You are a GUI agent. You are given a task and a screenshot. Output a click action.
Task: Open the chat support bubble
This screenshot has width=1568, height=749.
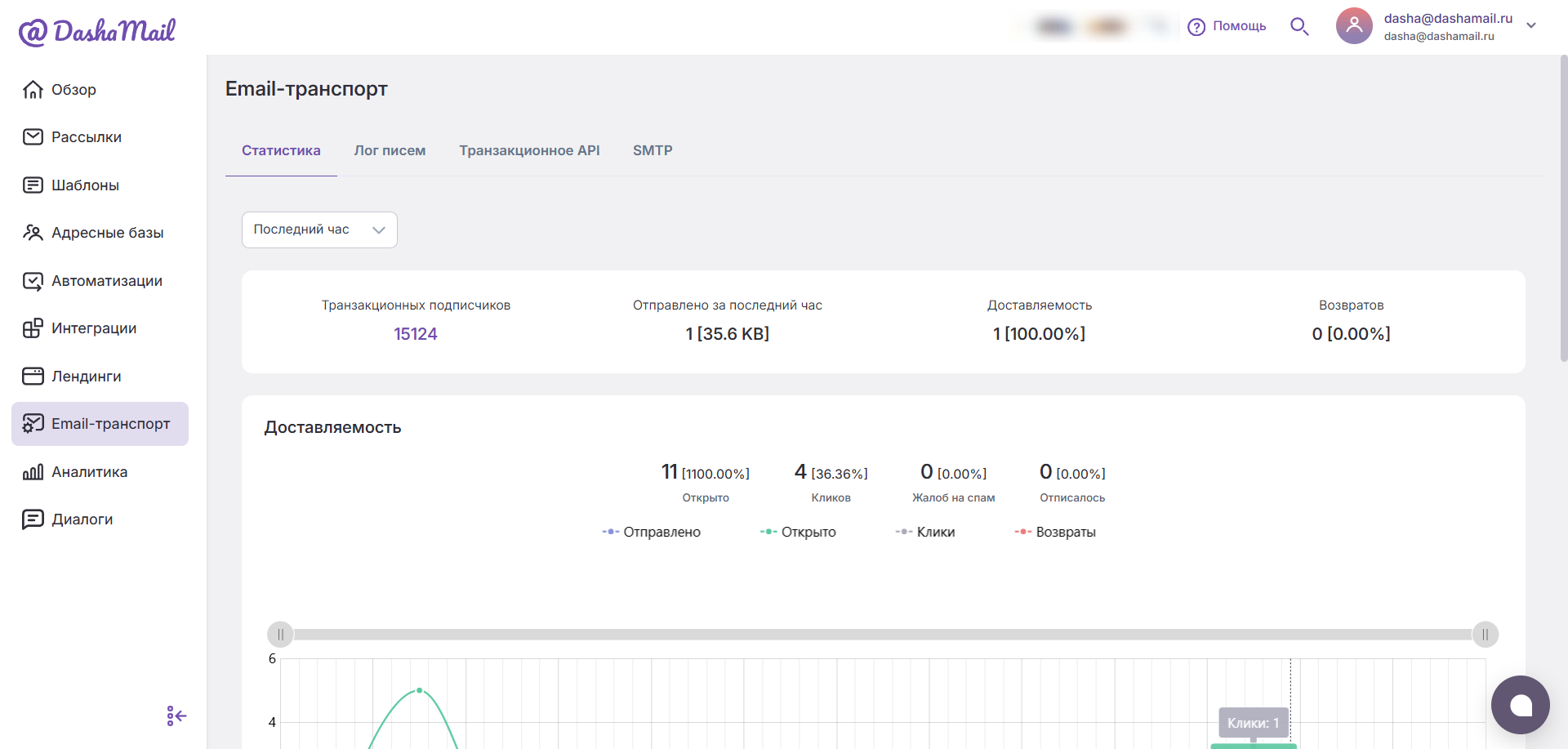coord(1520,705)
